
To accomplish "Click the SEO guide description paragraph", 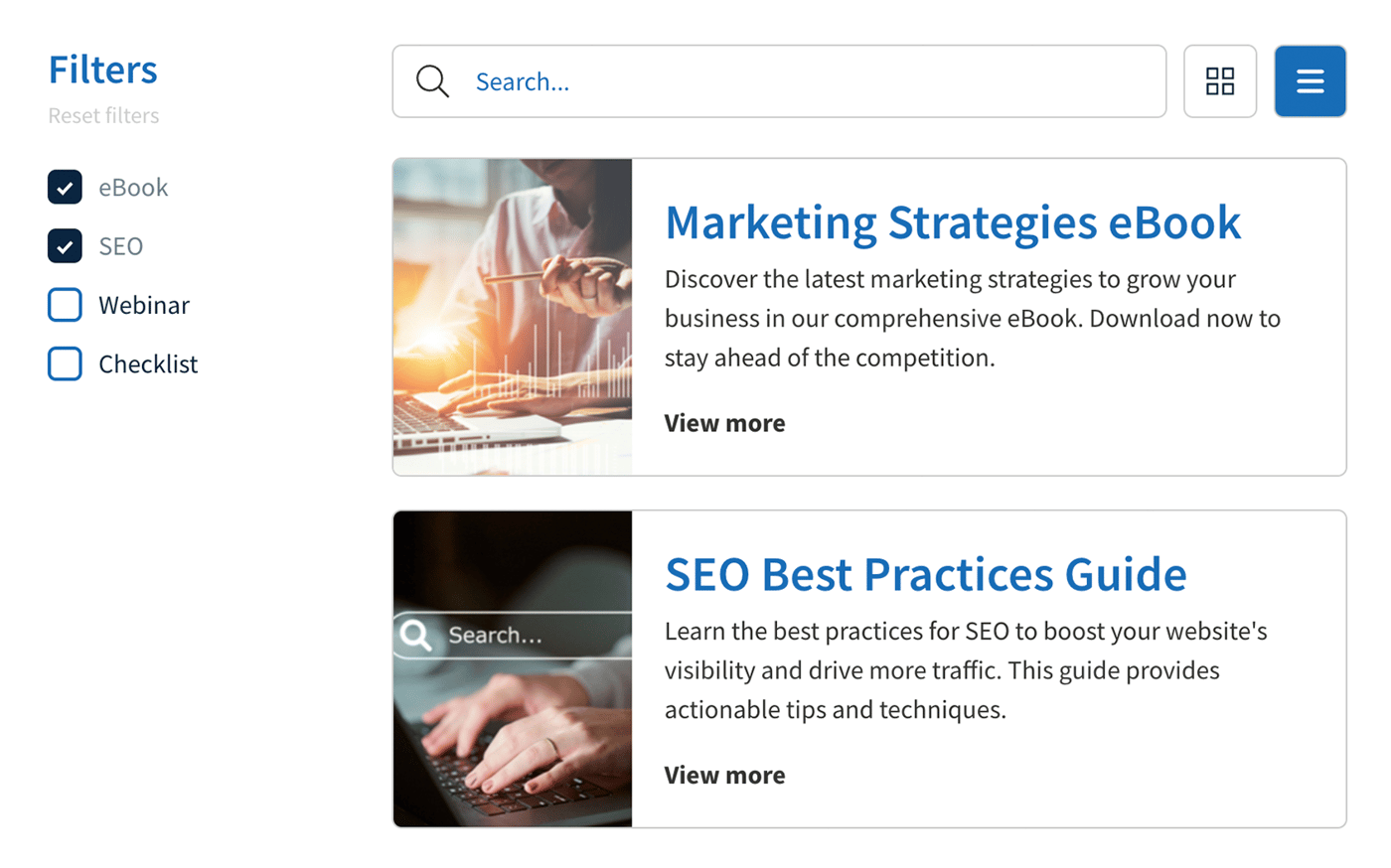I will point(965,670).
